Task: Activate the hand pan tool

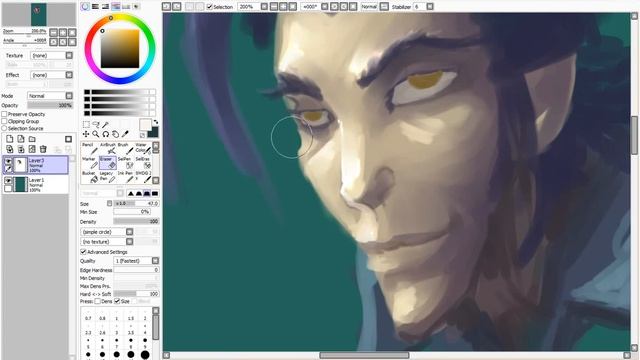Action: tap(116, 134)
